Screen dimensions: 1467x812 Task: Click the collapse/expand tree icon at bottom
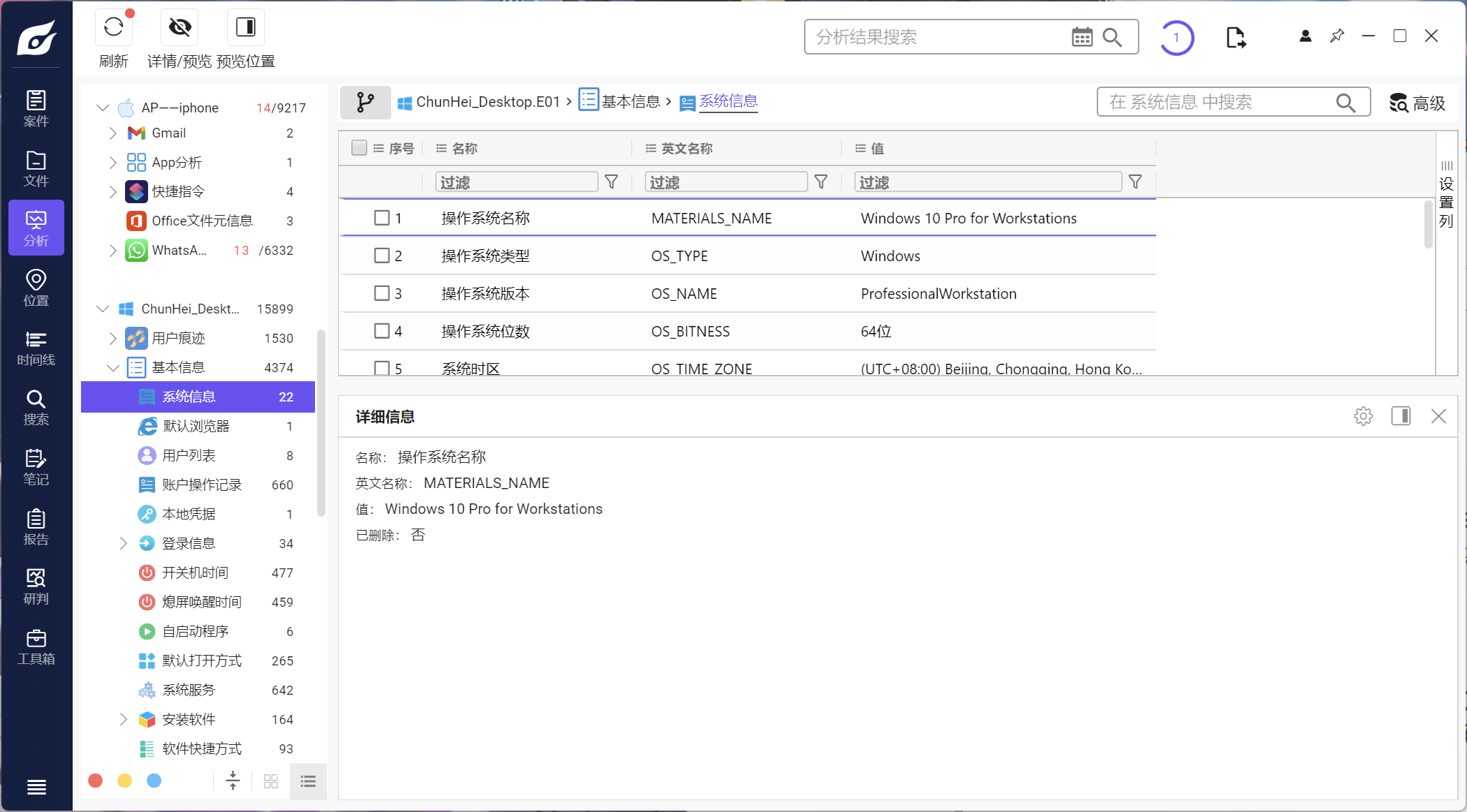click(x=233, y=781)
